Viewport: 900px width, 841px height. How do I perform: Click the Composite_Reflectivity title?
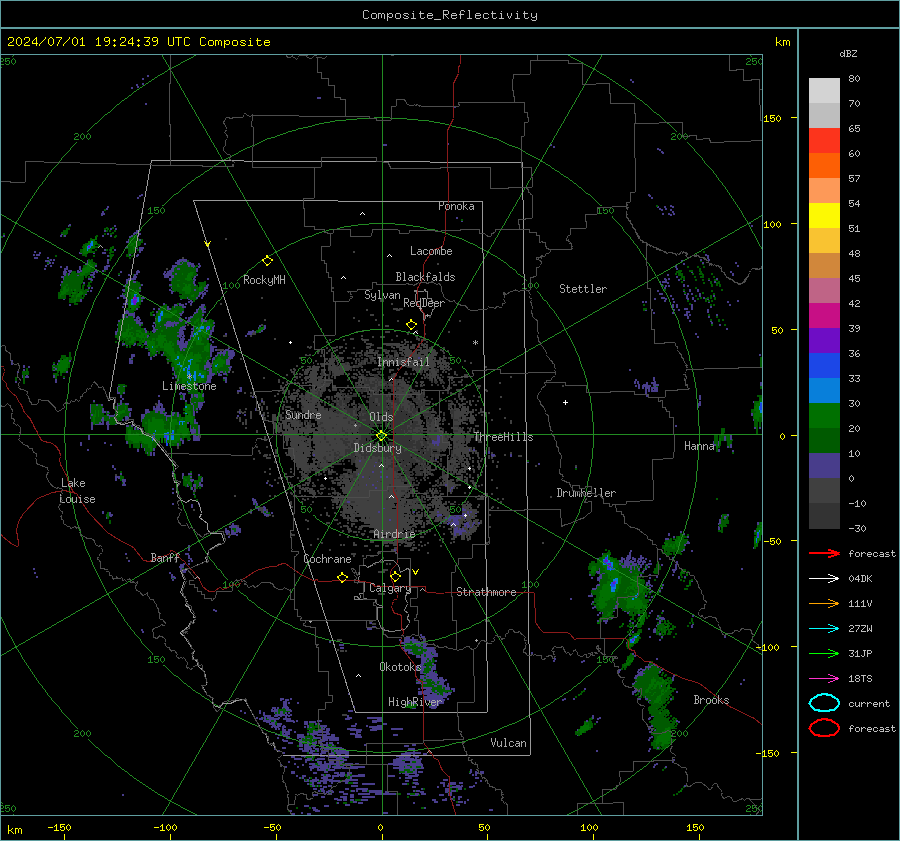(x=450, y=15)
